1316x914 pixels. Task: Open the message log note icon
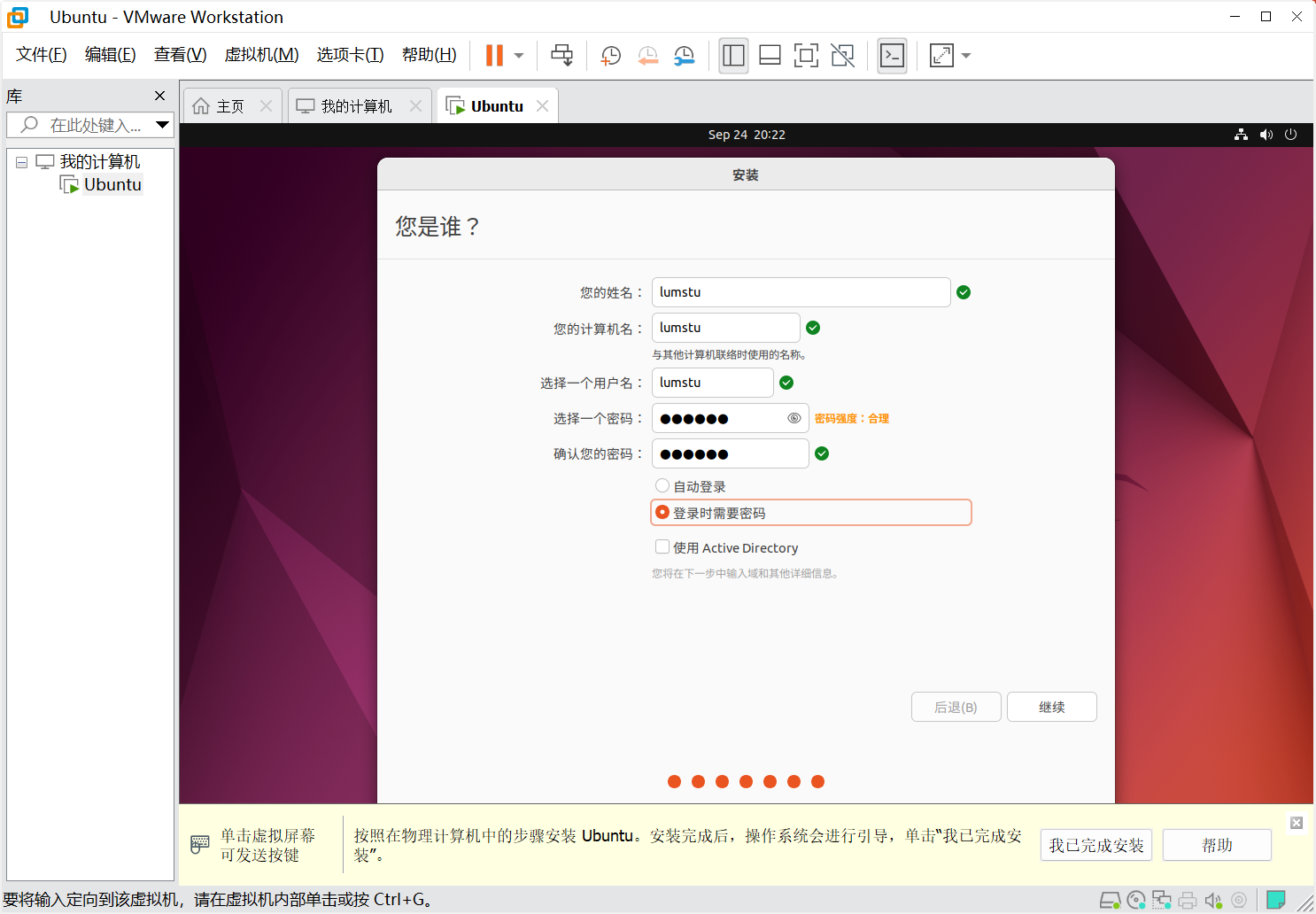[1276, 901]
